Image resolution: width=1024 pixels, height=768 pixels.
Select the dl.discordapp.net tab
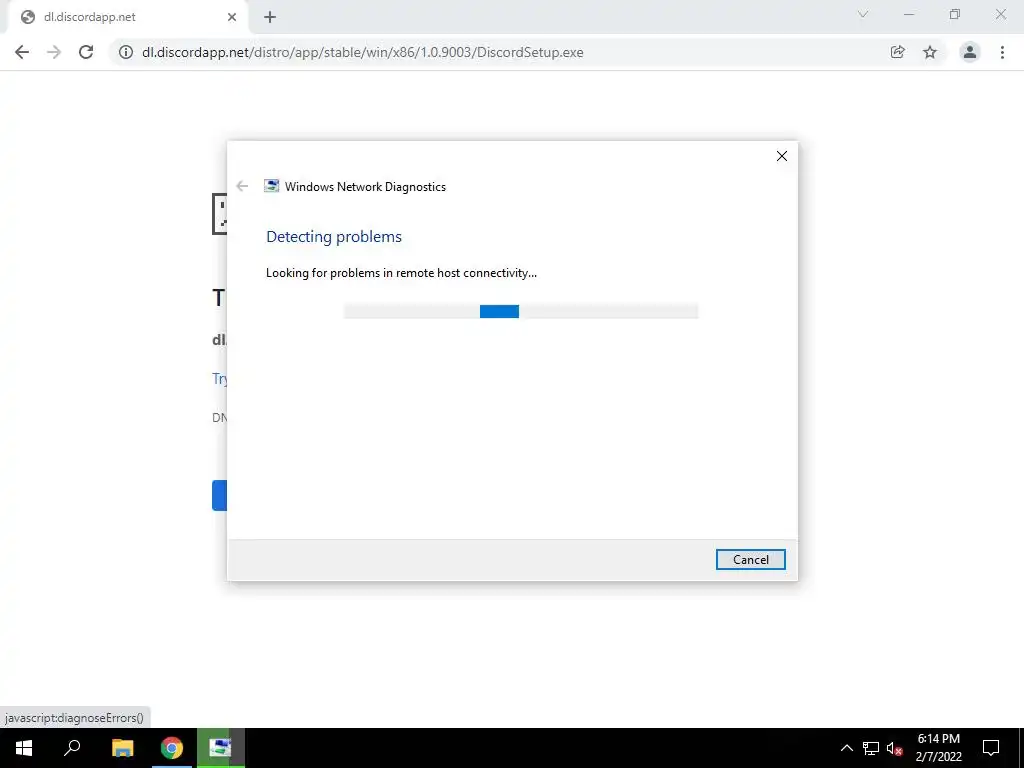click(x=127, y=18)
